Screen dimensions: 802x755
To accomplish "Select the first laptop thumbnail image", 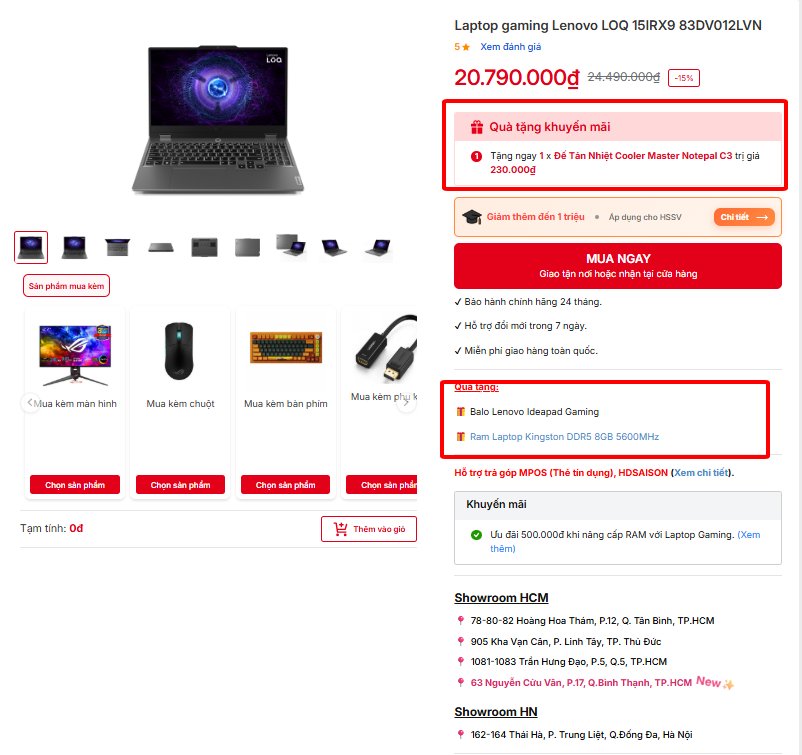I will pos(31,247).
